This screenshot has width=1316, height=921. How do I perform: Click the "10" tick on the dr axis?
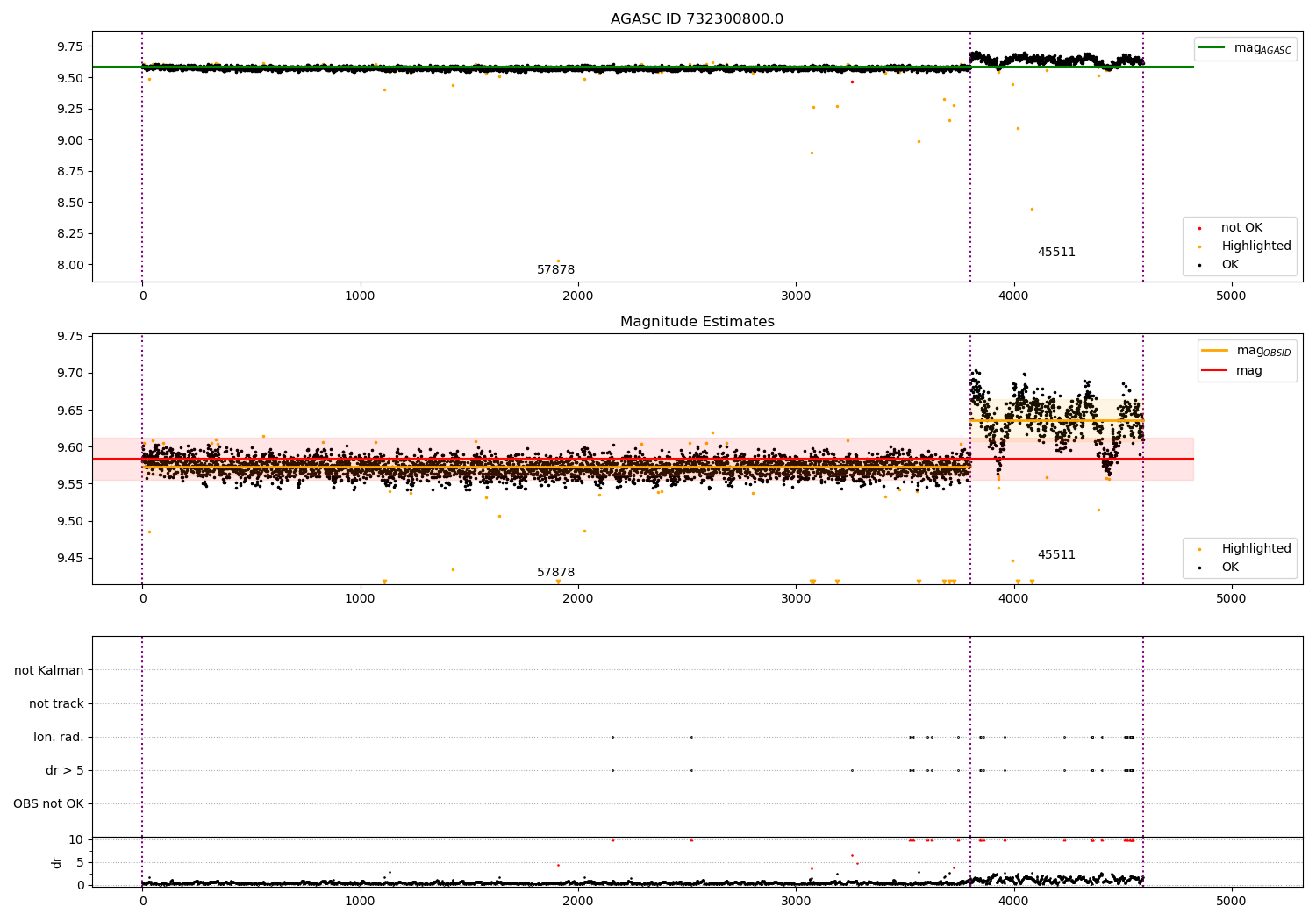pos(76,840)
